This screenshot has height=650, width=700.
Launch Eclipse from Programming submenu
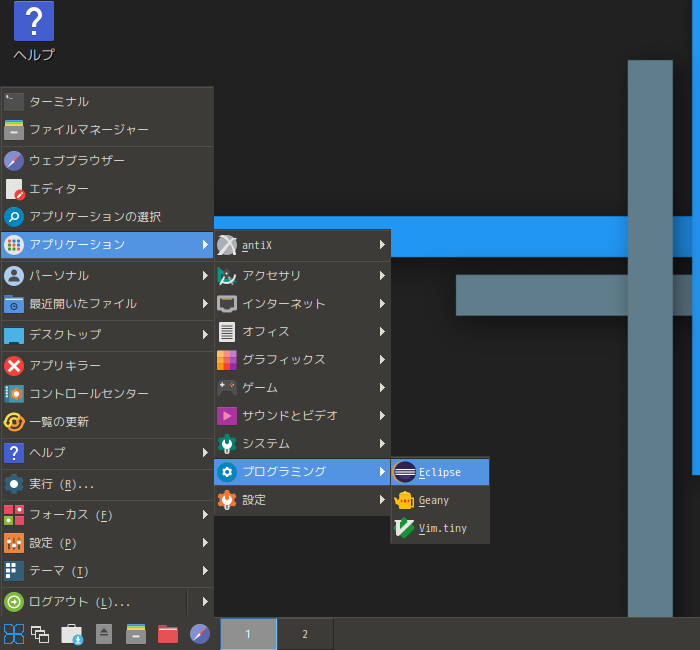440,472
